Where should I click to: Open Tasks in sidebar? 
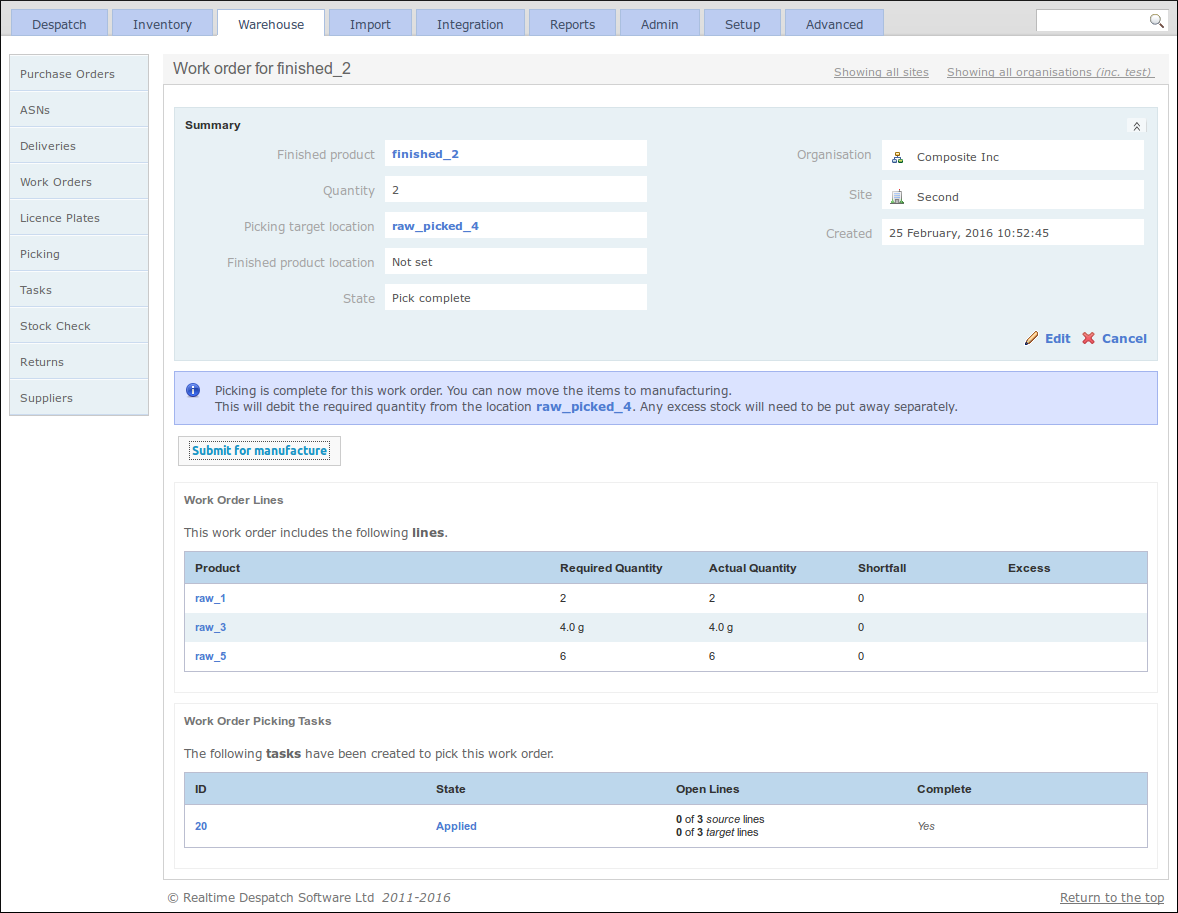click(x=79, y=290)
